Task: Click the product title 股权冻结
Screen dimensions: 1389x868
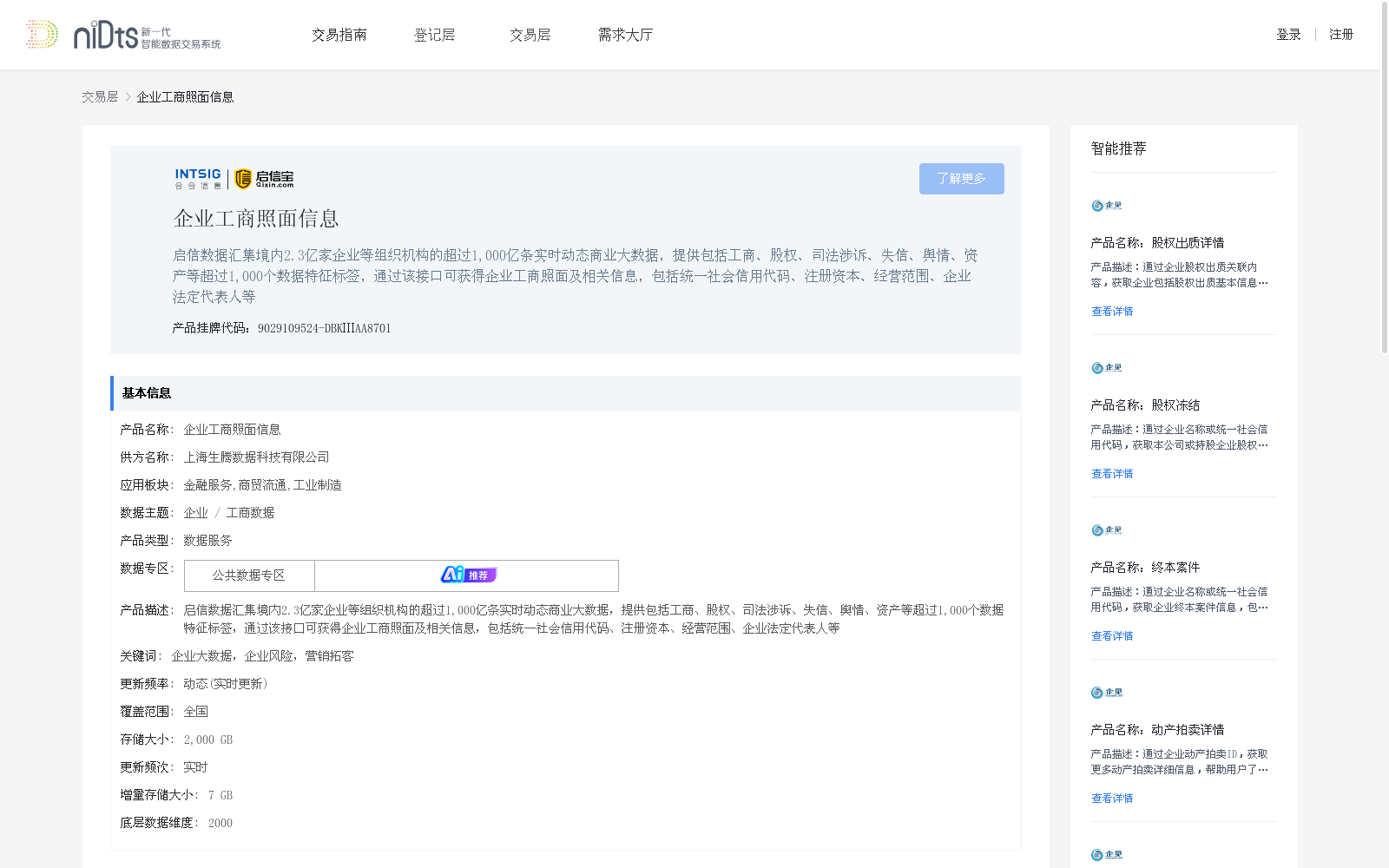Action: tap(1175, 405)
